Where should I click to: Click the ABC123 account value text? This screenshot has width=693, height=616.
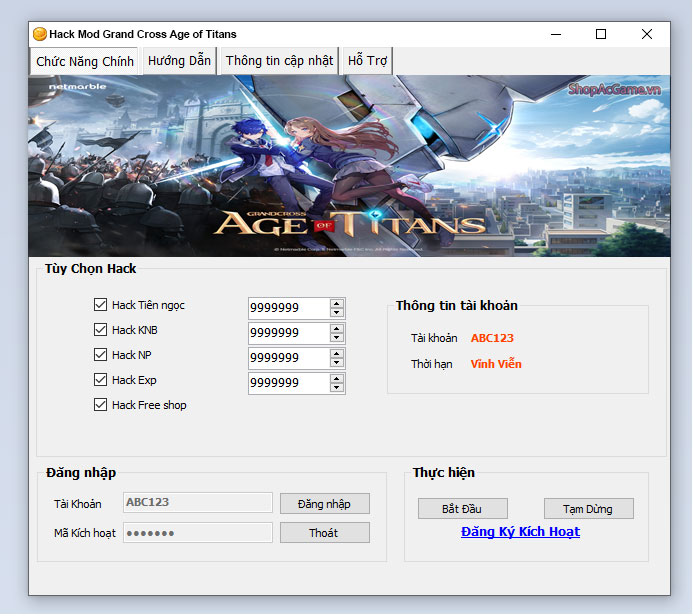pyautogui.click(x=492, y=338)
